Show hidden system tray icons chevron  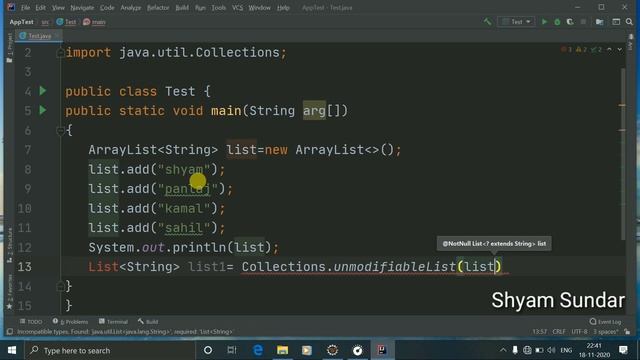503,350
